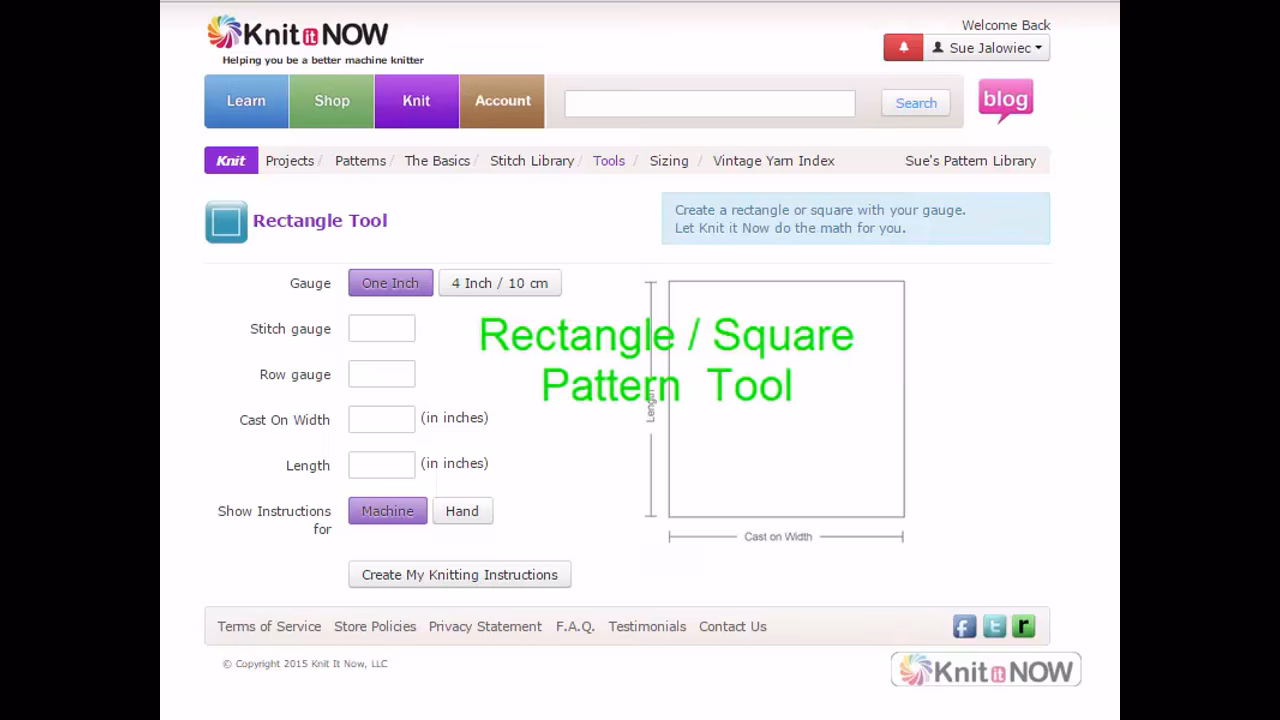Open the Testimonials footer link
Viewport: 1280px width, 720px height.
pos(647,627)
